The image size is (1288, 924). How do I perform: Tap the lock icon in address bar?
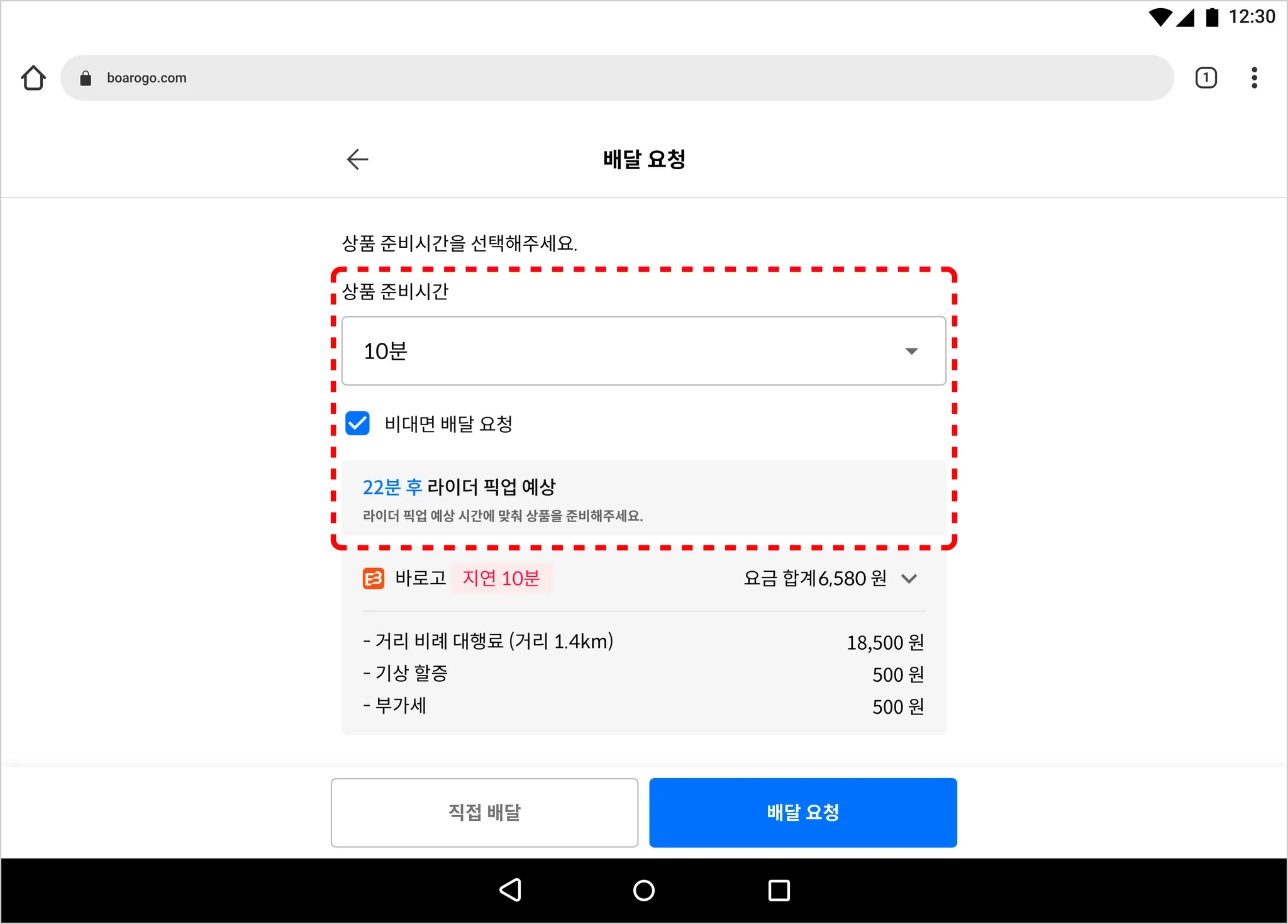pos(86,78)
